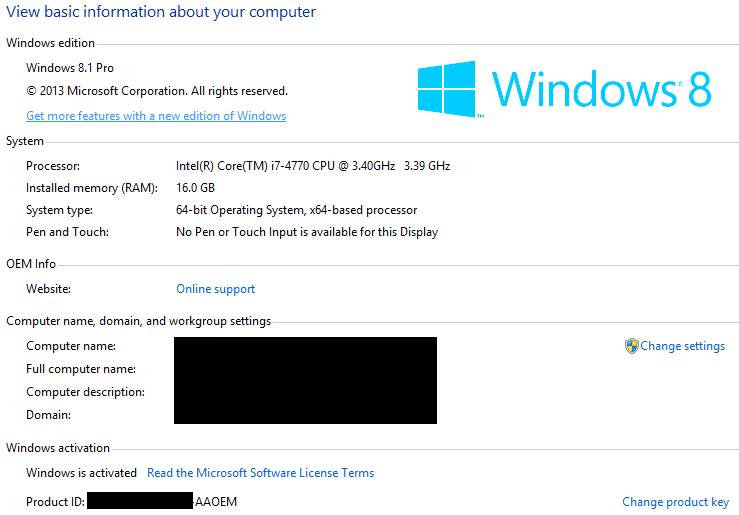The image size is (739, 515).
Task: Click the 16.0 GB installed memory value
Action: [195, 188]
